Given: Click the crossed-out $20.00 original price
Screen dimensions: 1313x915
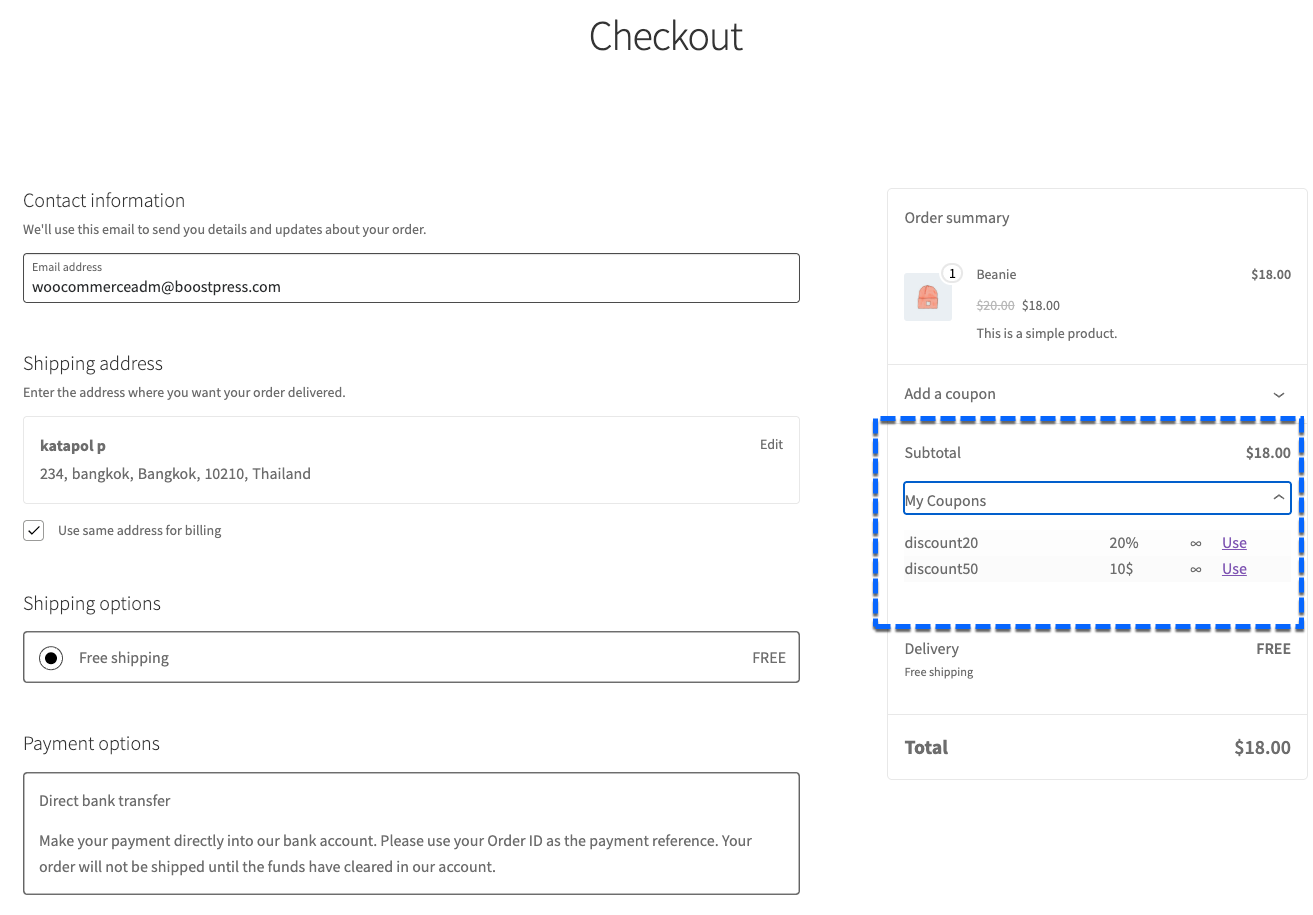Looking at the screenshot, I should 995,305.
